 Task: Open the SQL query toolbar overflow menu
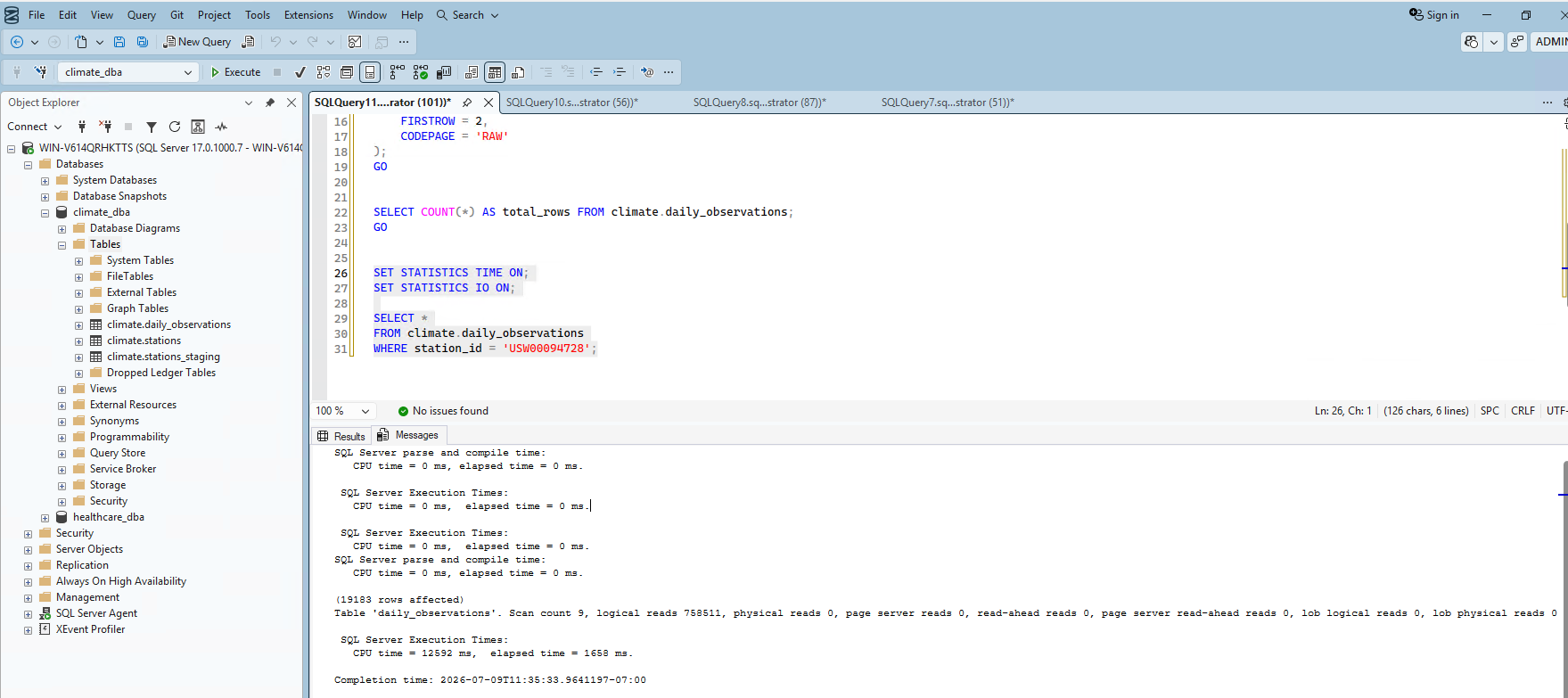pyautogui.click(x=669, y=72)
